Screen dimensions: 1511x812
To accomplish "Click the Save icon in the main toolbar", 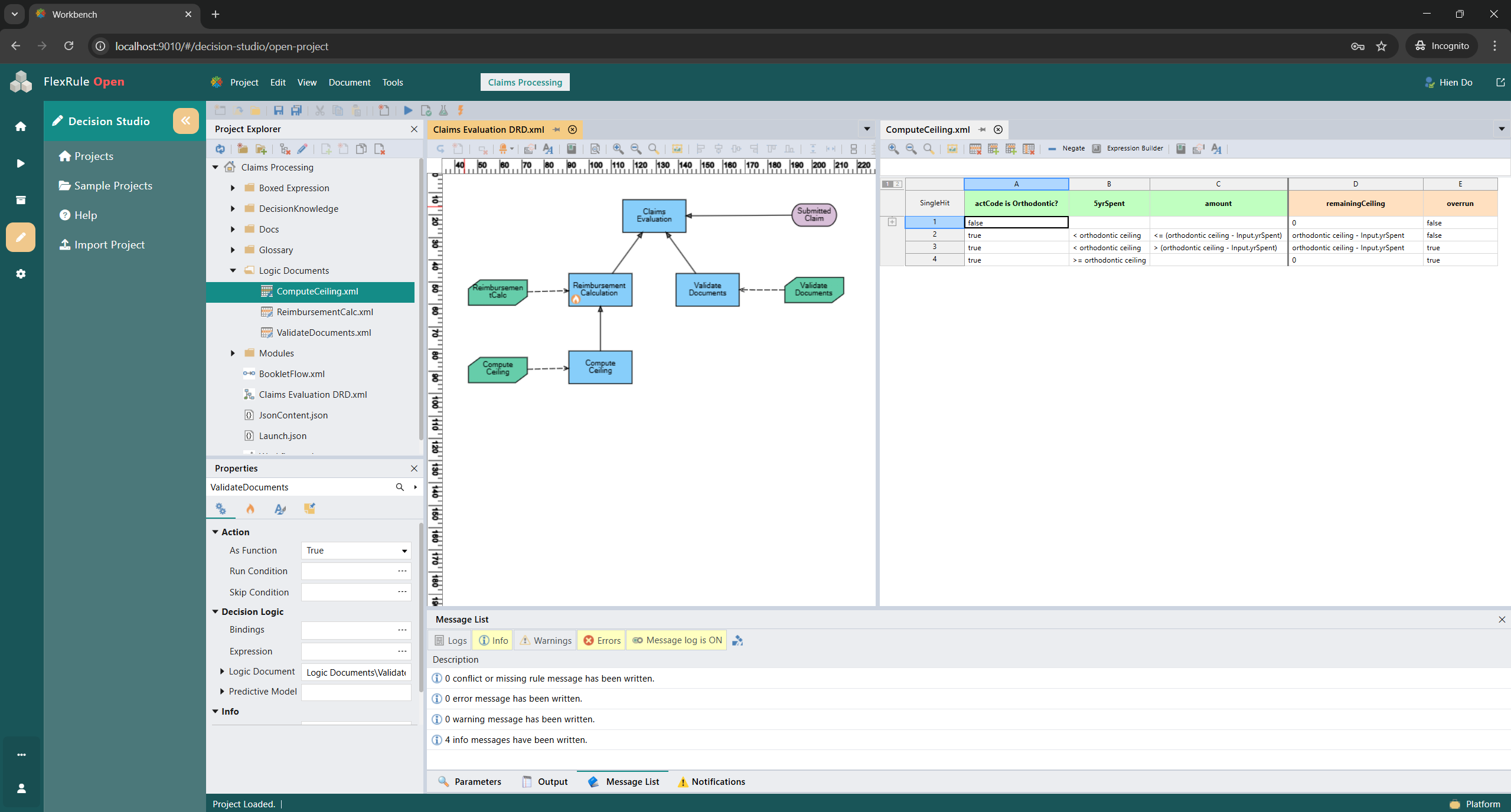I will point(279,110).
